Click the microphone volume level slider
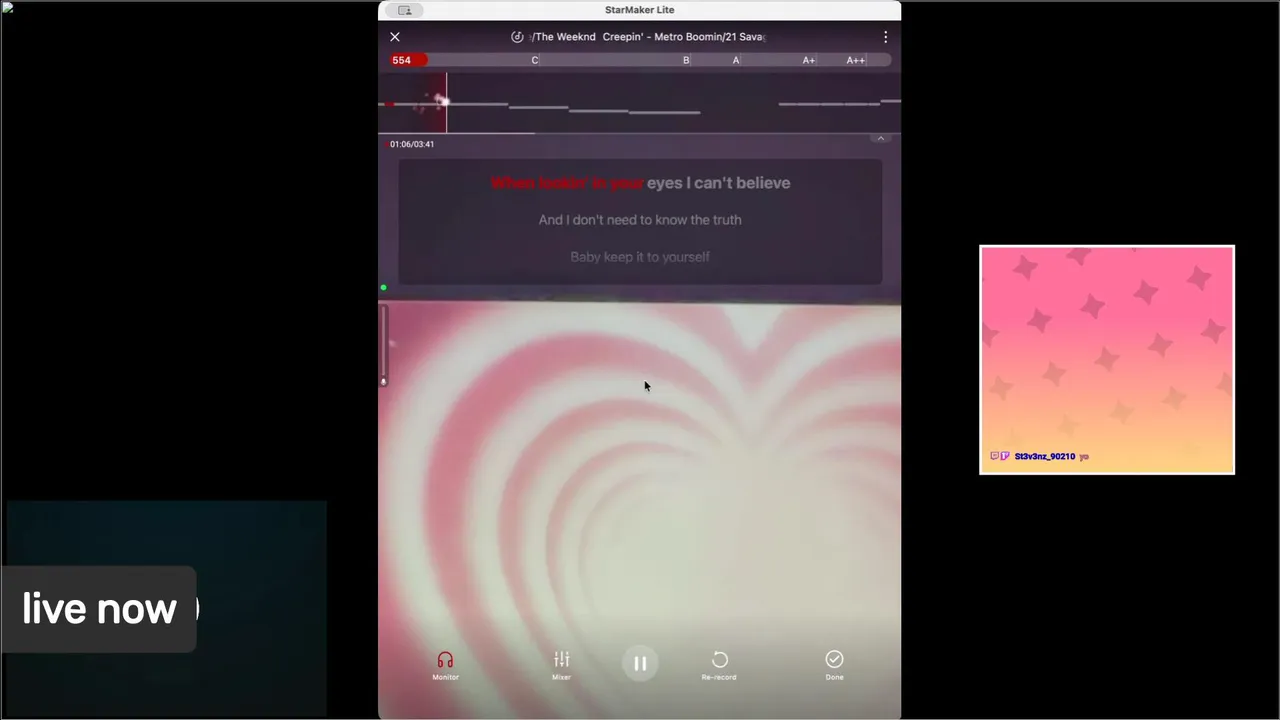The image size is (1280, 720). [383, 345]
